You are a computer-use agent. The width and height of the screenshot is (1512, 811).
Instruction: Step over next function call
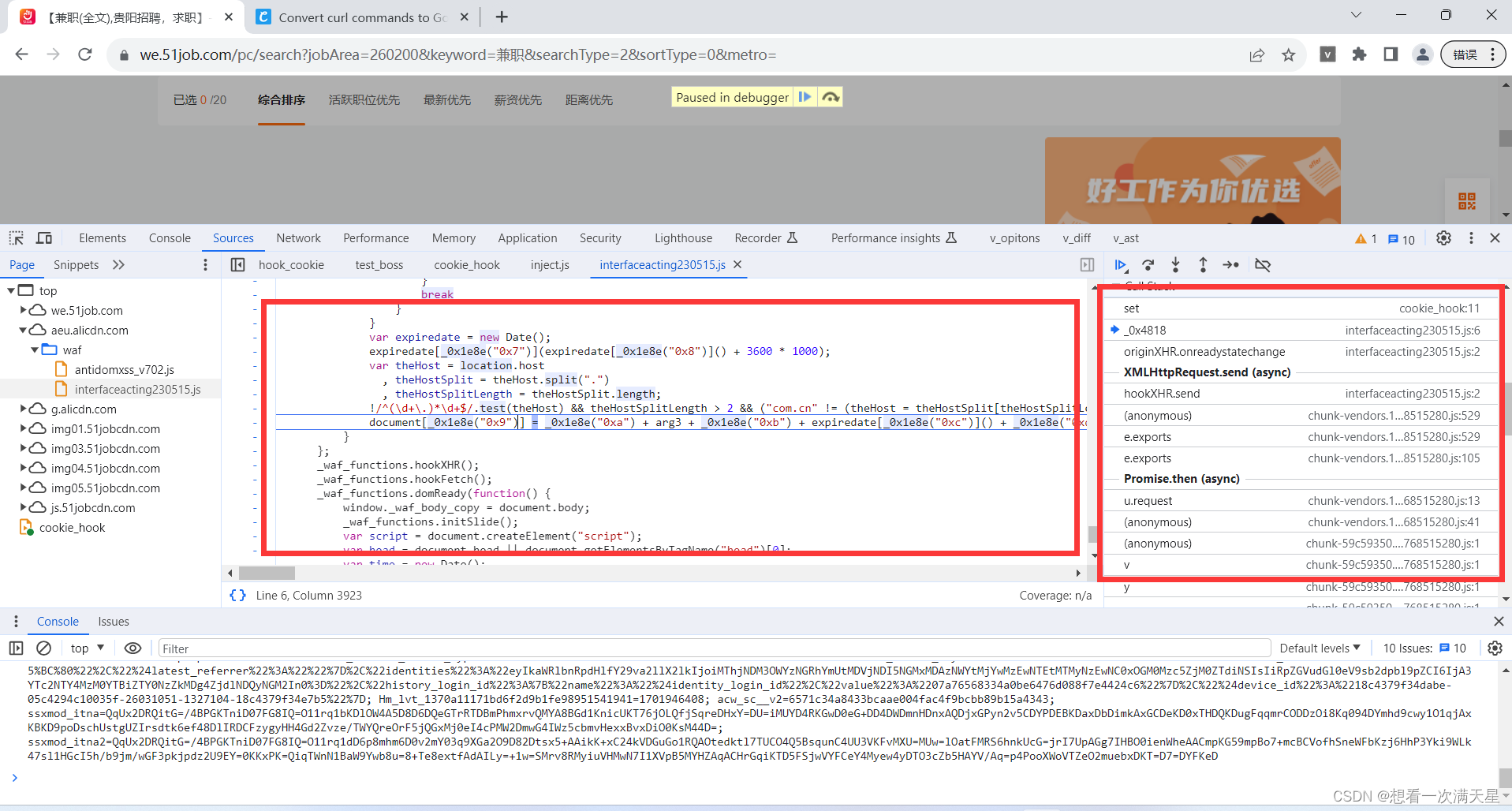pyautogui.click(x=1148, y=265)
